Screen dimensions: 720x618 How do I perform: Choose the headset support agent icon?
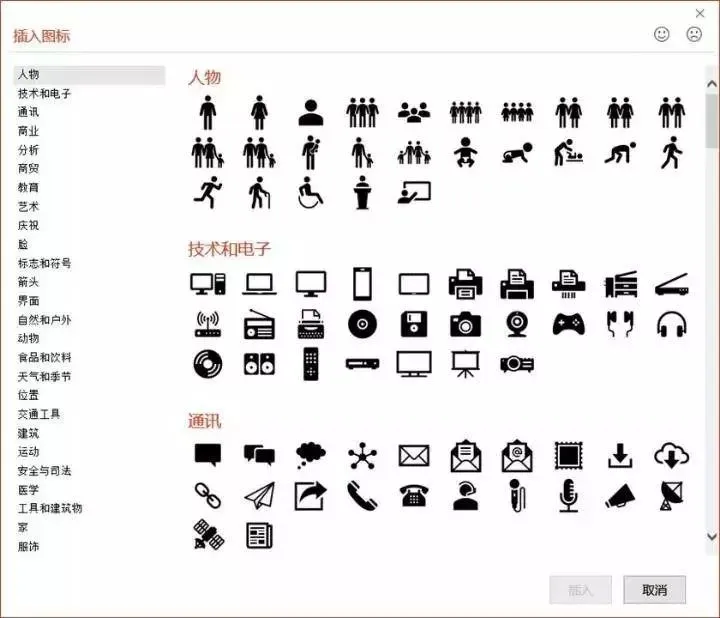tap(466, 496)
